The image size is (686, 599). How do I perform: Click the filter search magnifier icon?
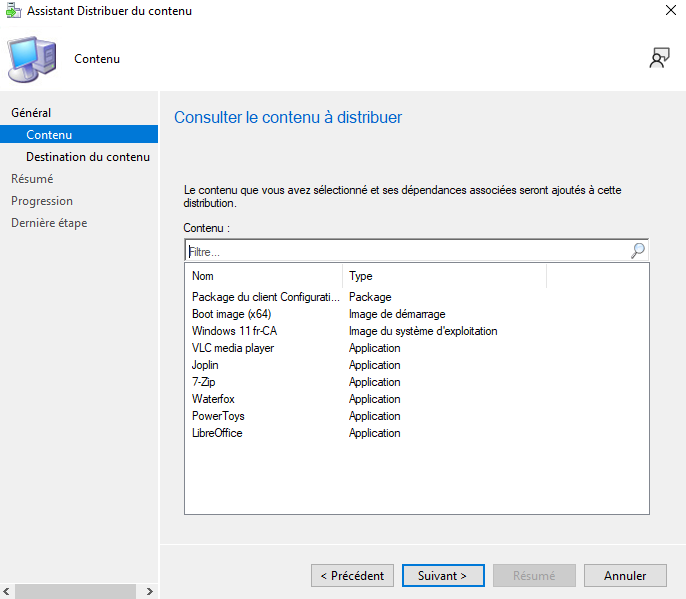click(637, 252)
